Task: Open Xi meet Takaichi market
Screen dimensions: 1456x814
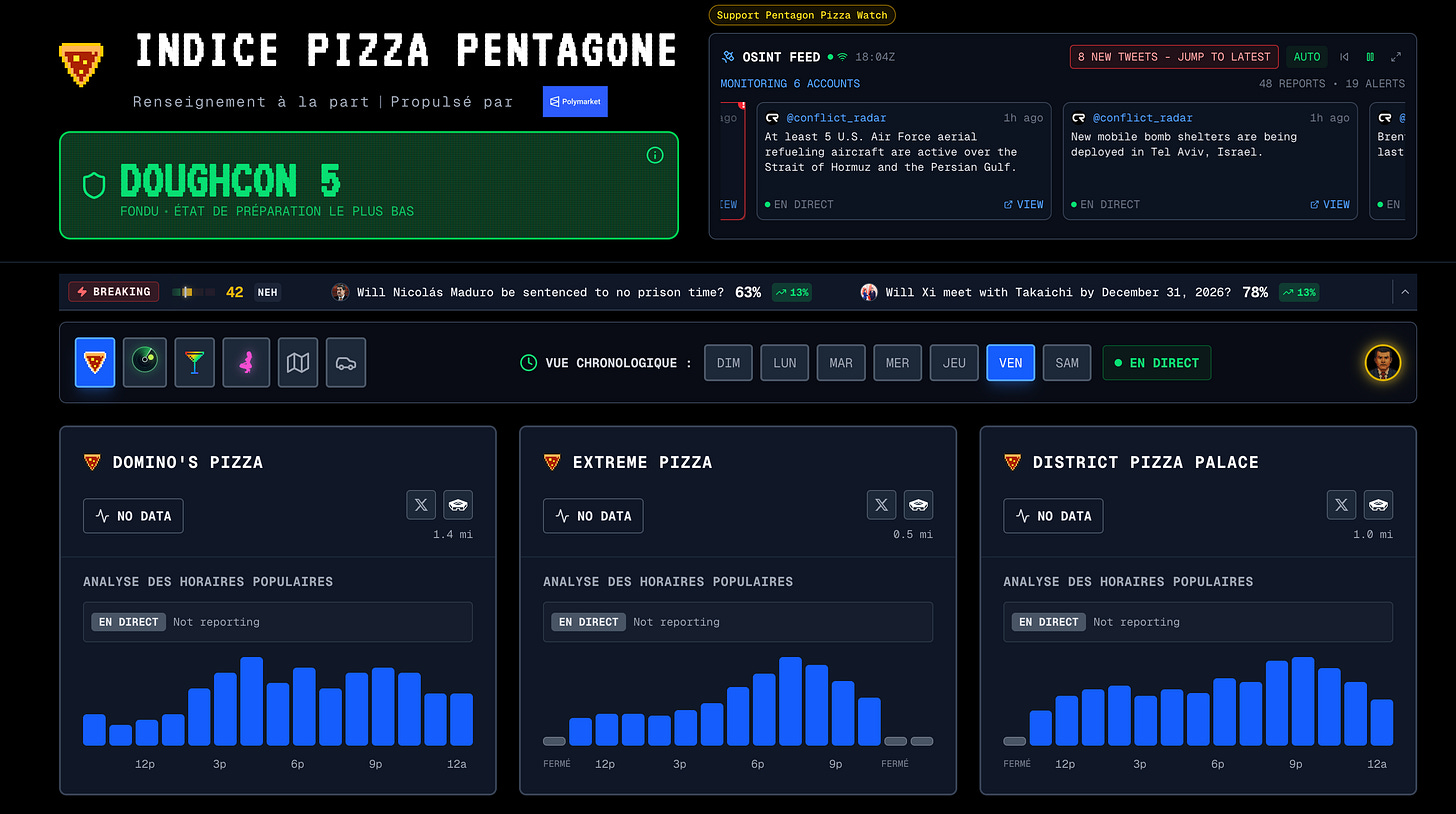Action: [x=1058, y=292]
